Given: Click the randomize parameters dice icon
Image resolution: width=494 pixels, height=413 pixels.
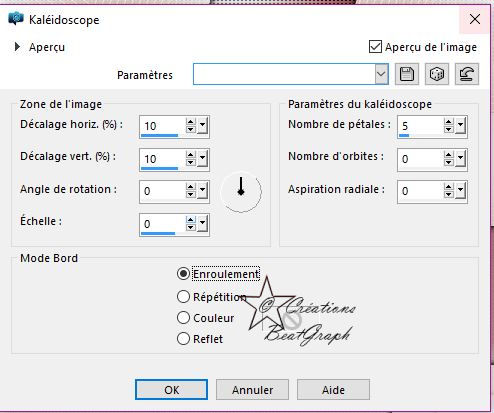Looking at the screenshot, I should pos(437,74).
